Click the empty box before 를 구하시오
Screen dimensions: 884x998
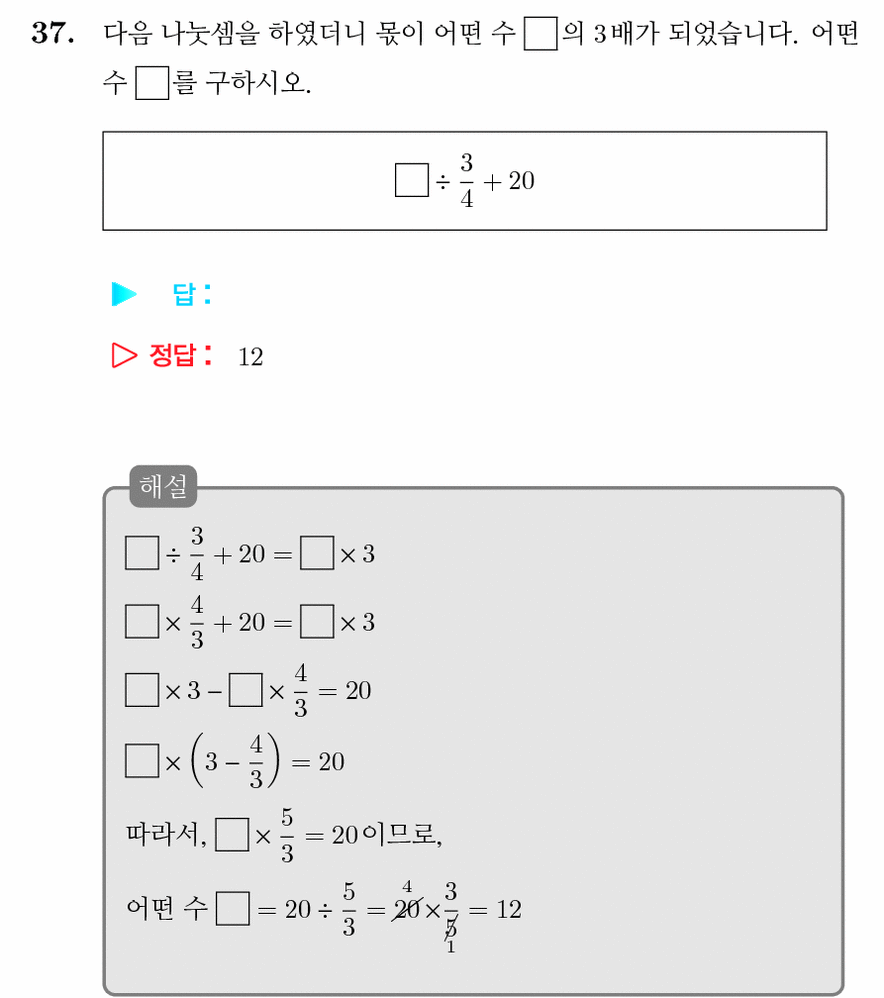point(152,83)
